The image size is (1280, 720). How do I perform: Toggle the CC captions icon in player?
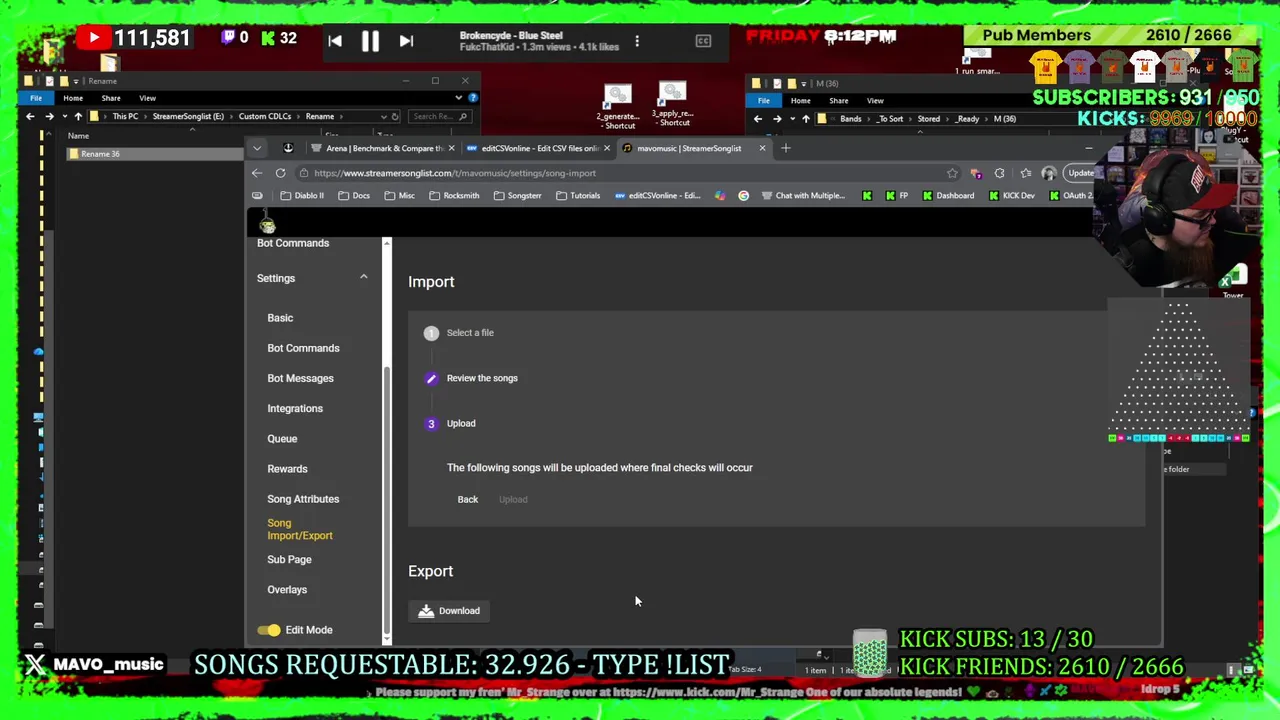pos(703,41)
